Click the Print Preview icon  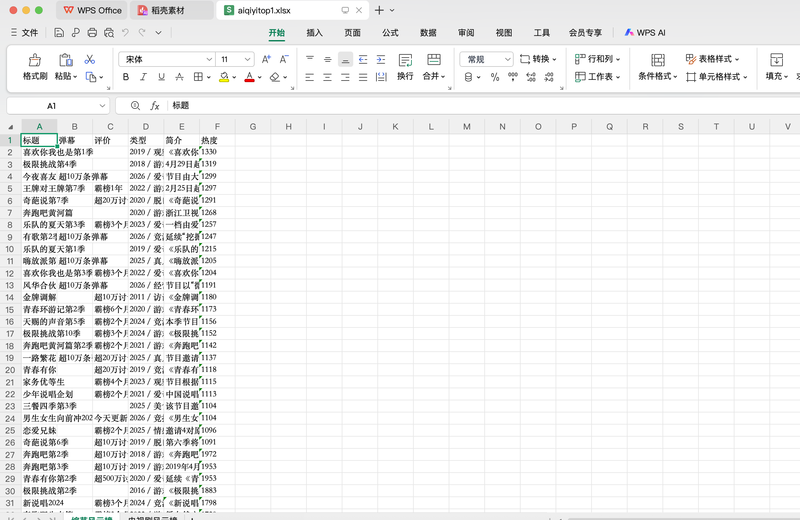click(x=109, y=33)
